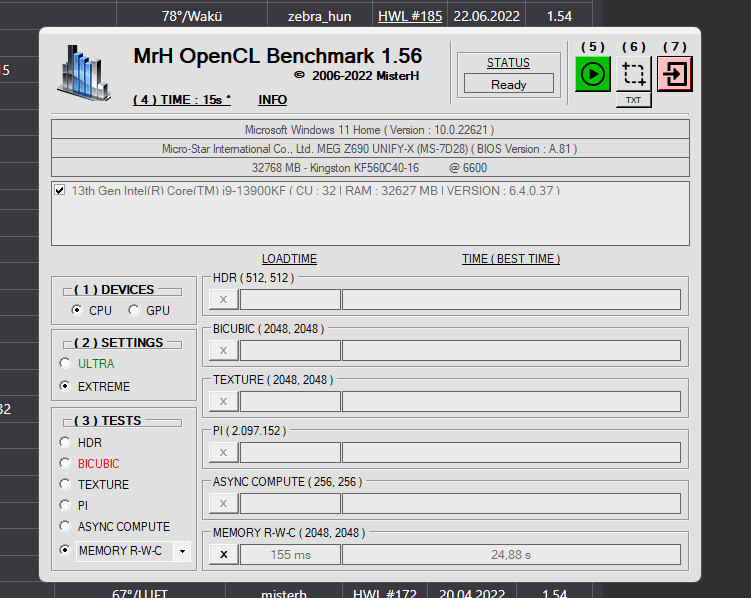Open the INFO link
The image size is (751, 598).
pyautogui.click(x=273, y=100)
